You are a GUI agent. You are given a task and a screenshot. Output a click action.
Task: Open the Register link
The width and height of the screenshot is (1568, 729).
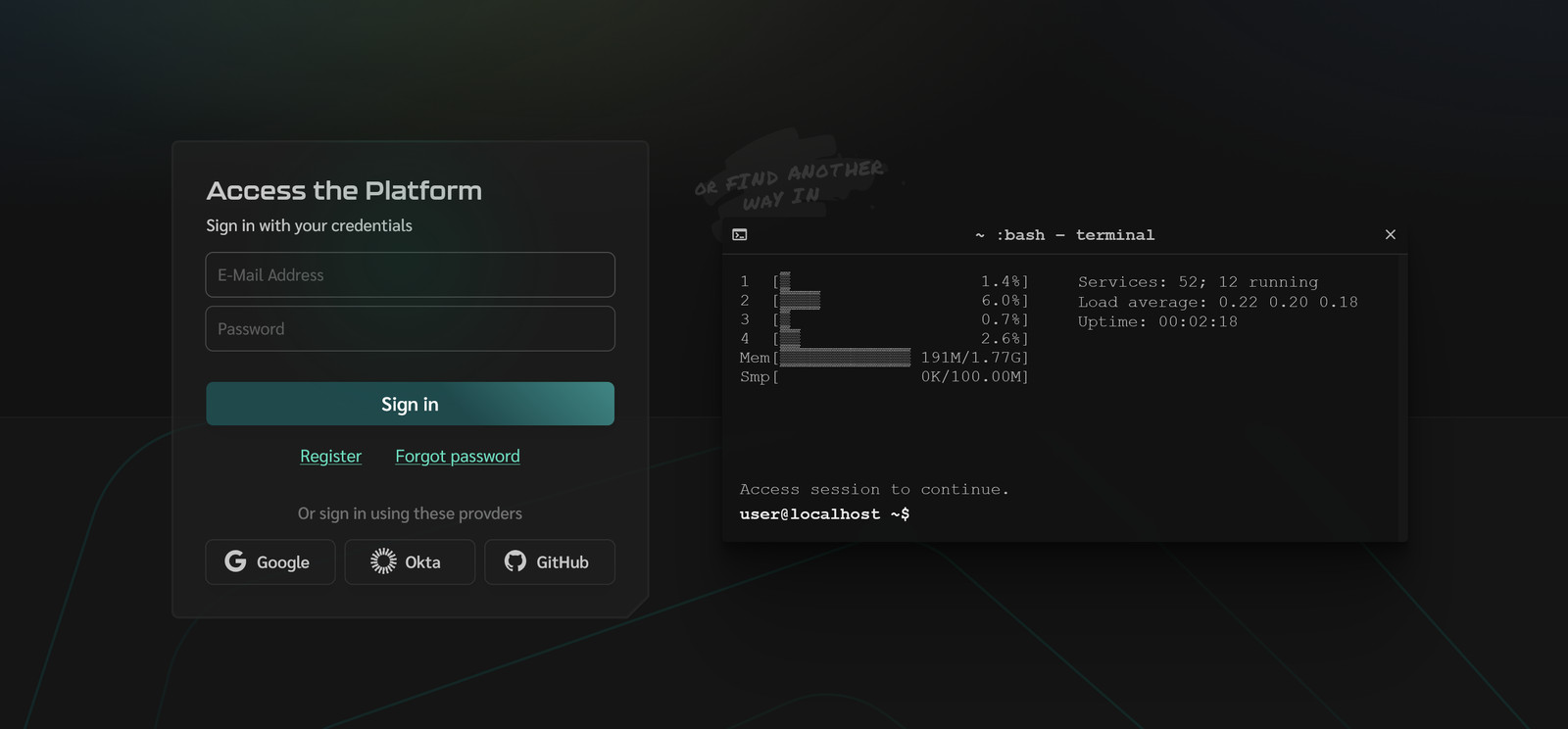point(330,457)
